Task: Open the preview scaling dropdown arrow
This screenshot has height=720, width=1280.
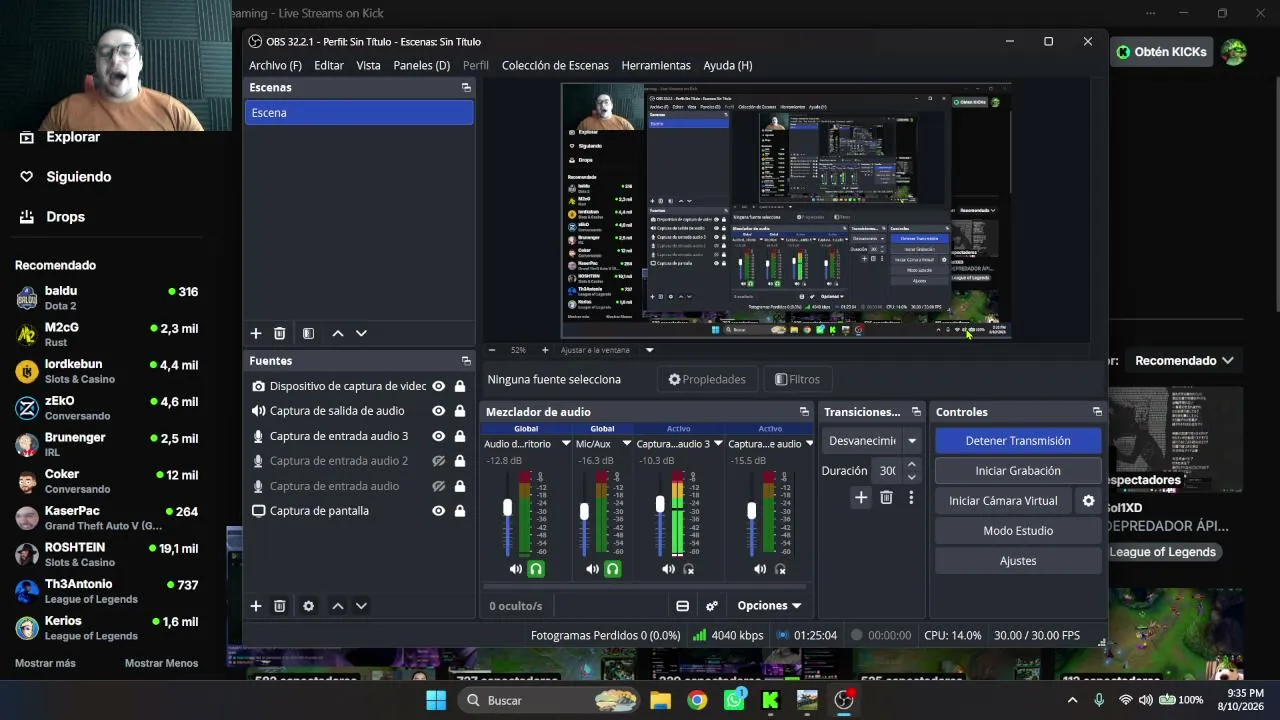Action: point(649,350)
